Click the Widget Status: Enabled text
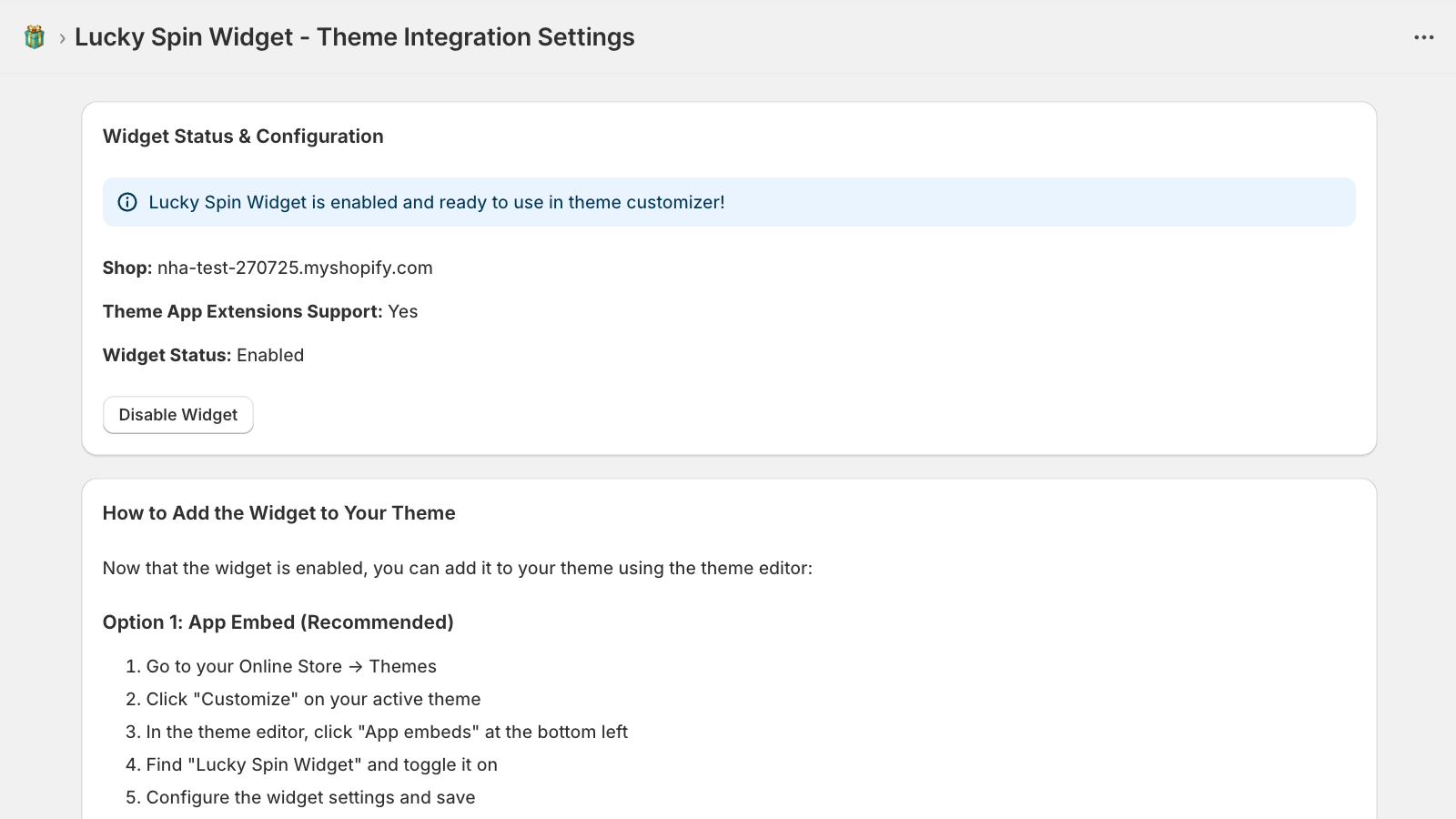Screen dimensions: 1456x819 (203, 355)
